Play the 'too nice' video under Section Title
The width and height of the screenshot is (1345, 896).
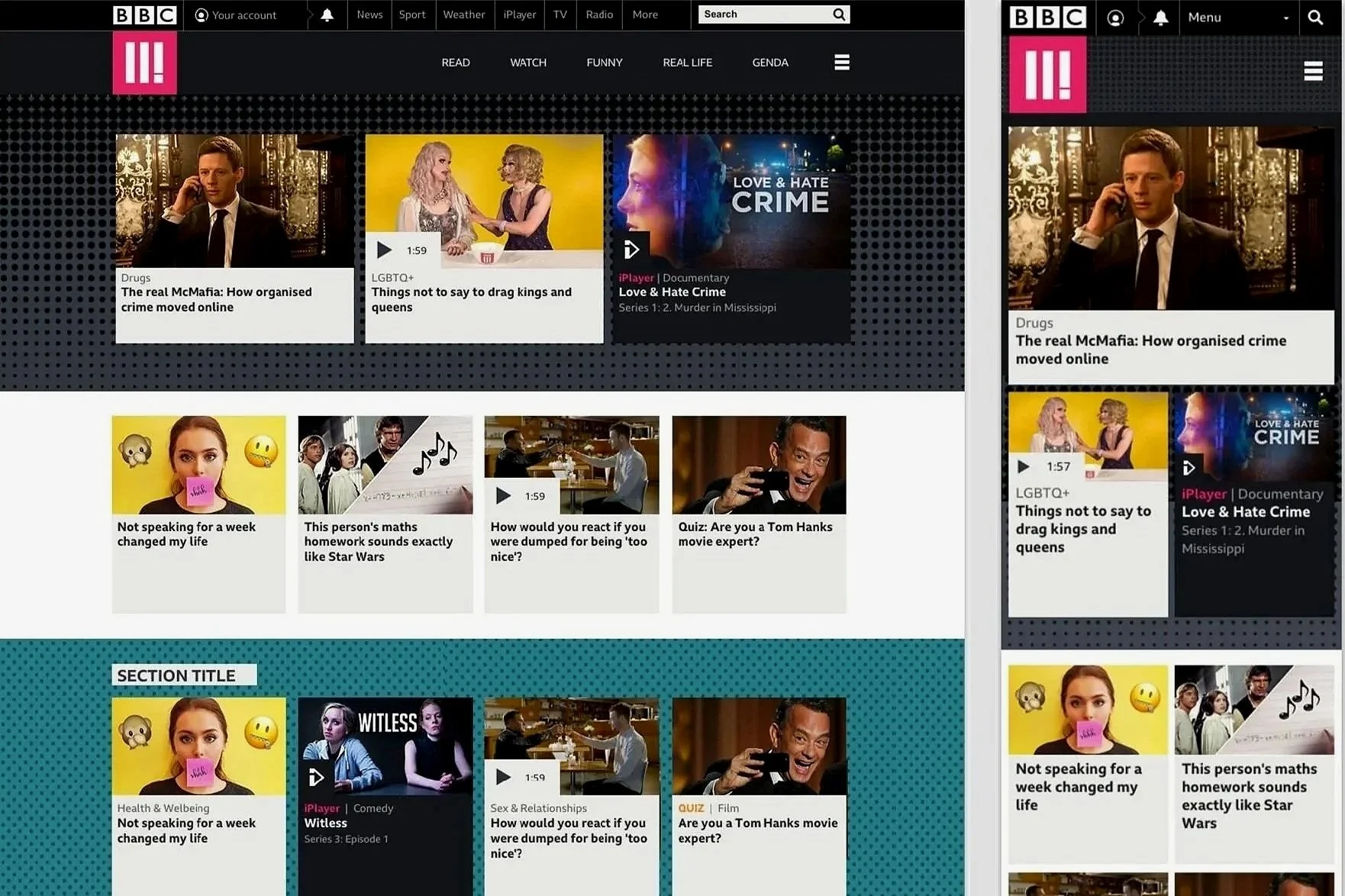[x=503, y=777]
